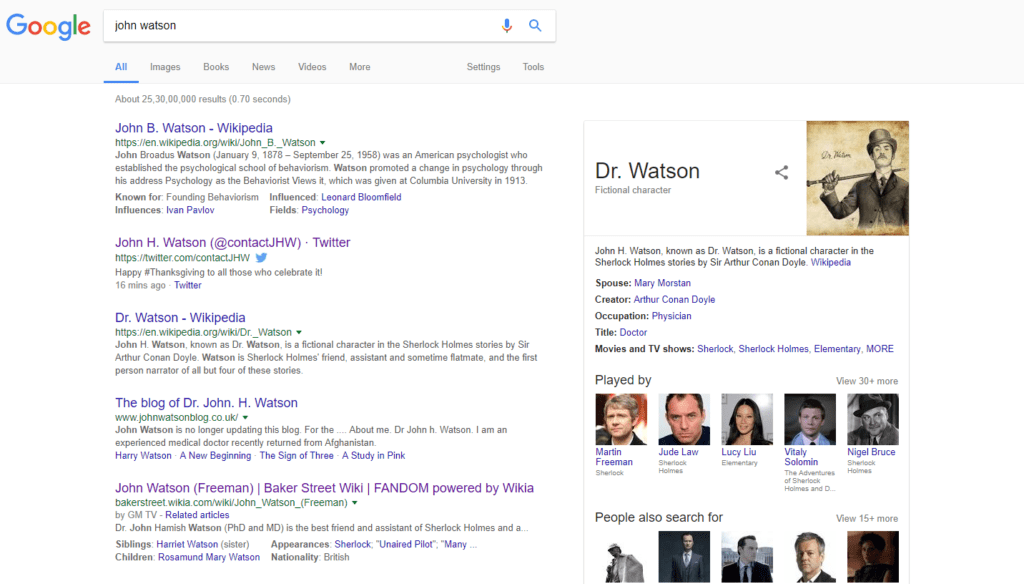This screenshot has height=584, width=1024.
Task: Click the Twitter link under the tweet
Action: pyautogui.click(x=187, y=285)
